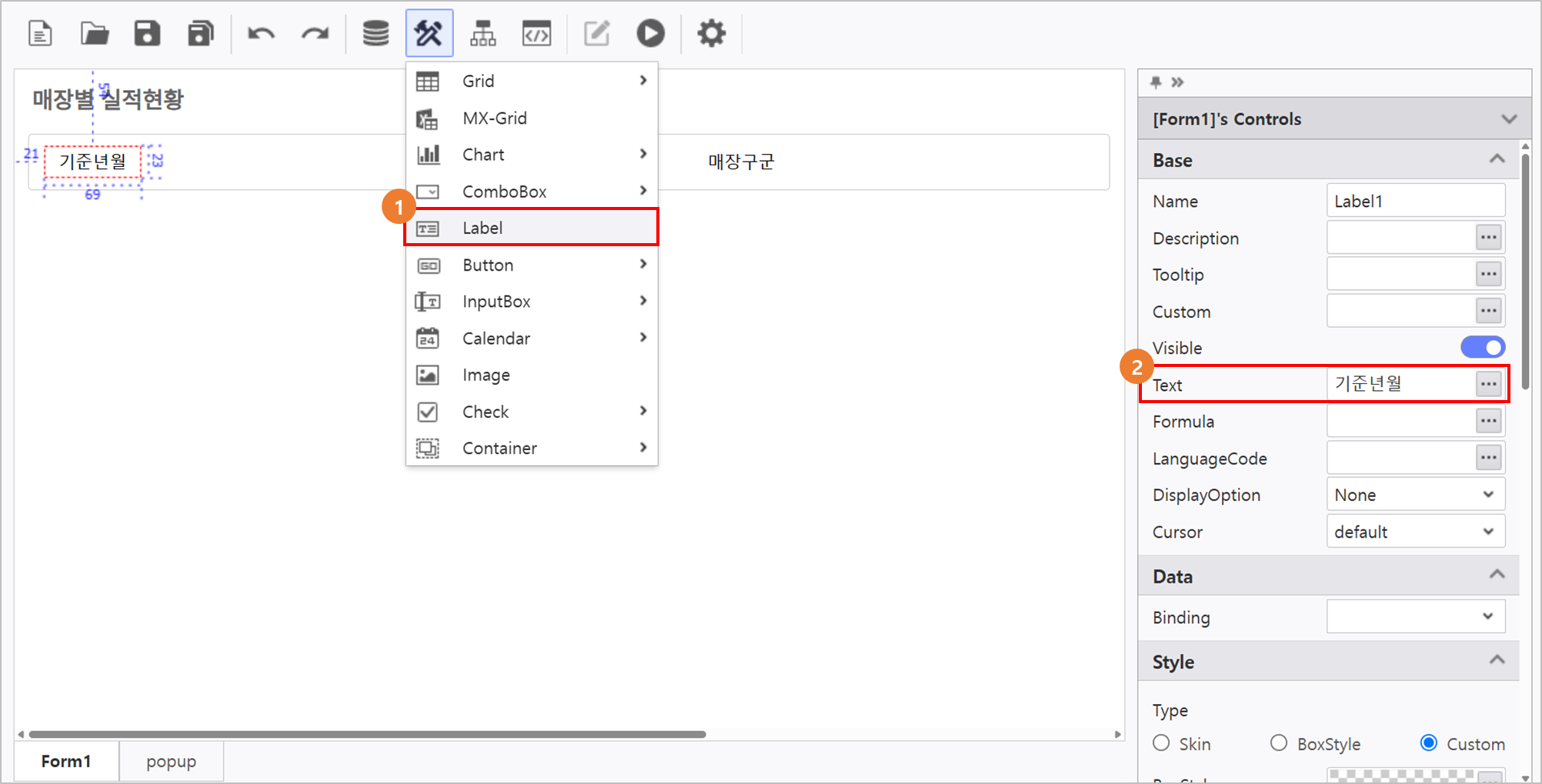Screen dimensions: 1542x784
Task: Click the ellipsis button beside Text field
Action: (x=1489, y=384)
